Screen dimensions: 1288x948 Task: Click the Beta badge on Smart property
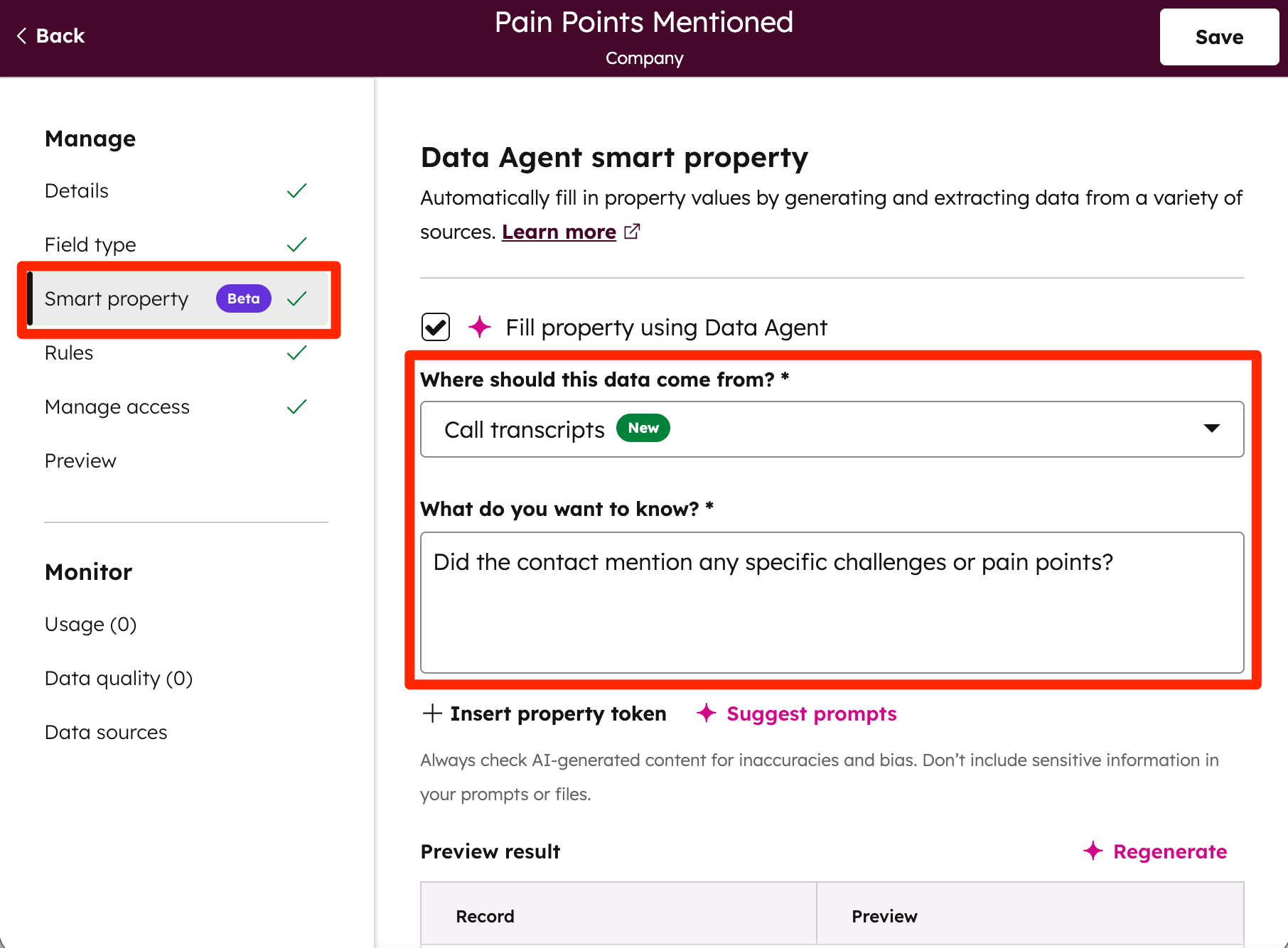coord(243,298)
